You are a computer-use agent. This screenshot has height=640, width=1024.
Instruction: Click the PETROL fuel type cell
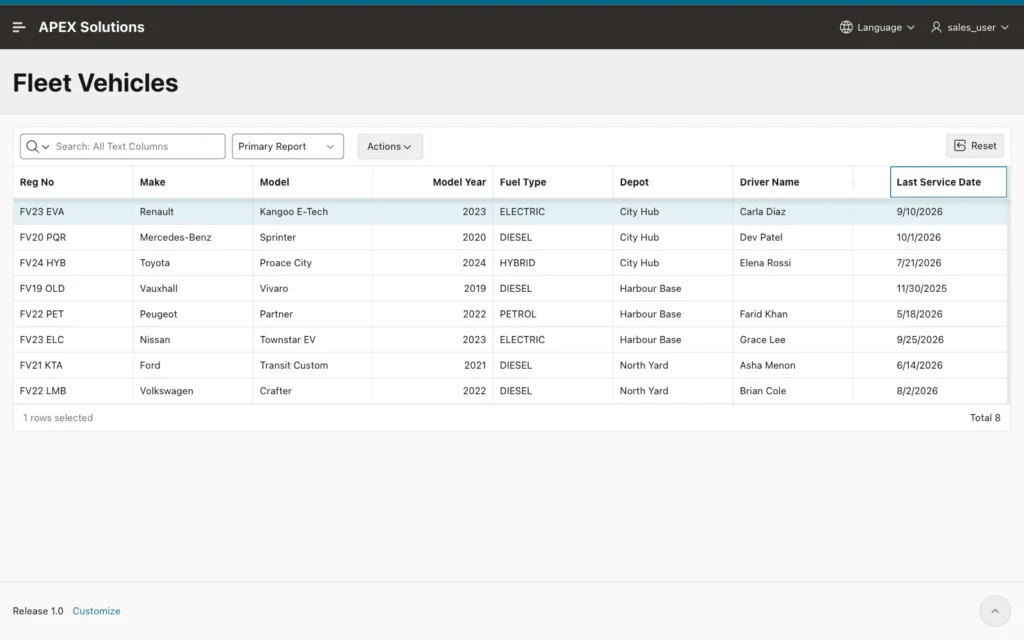[x=553, y=314]
